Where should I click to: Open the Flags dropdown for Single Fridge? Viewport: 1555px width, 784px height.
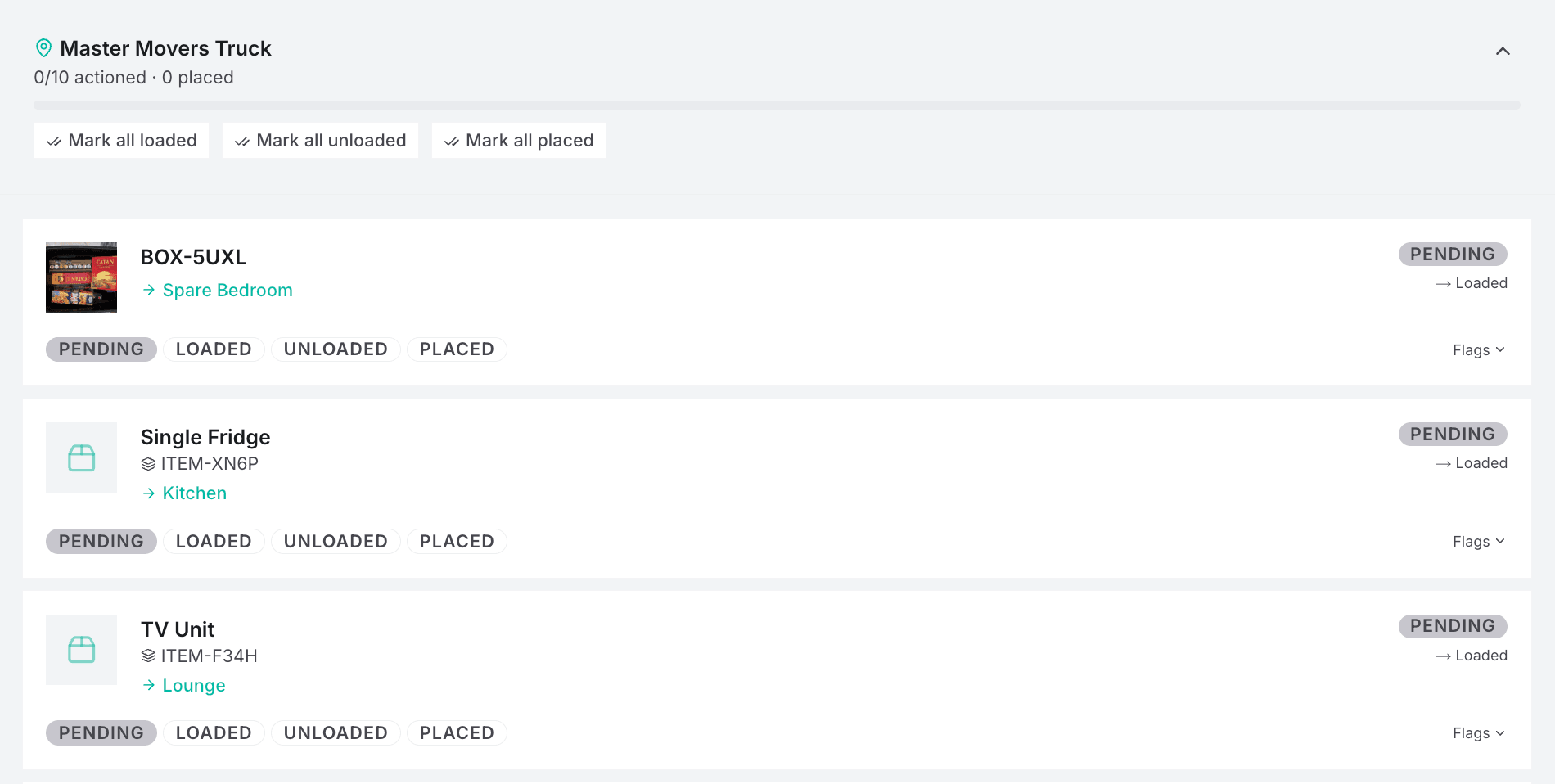pyautogui.click(x=1479, y=541)
